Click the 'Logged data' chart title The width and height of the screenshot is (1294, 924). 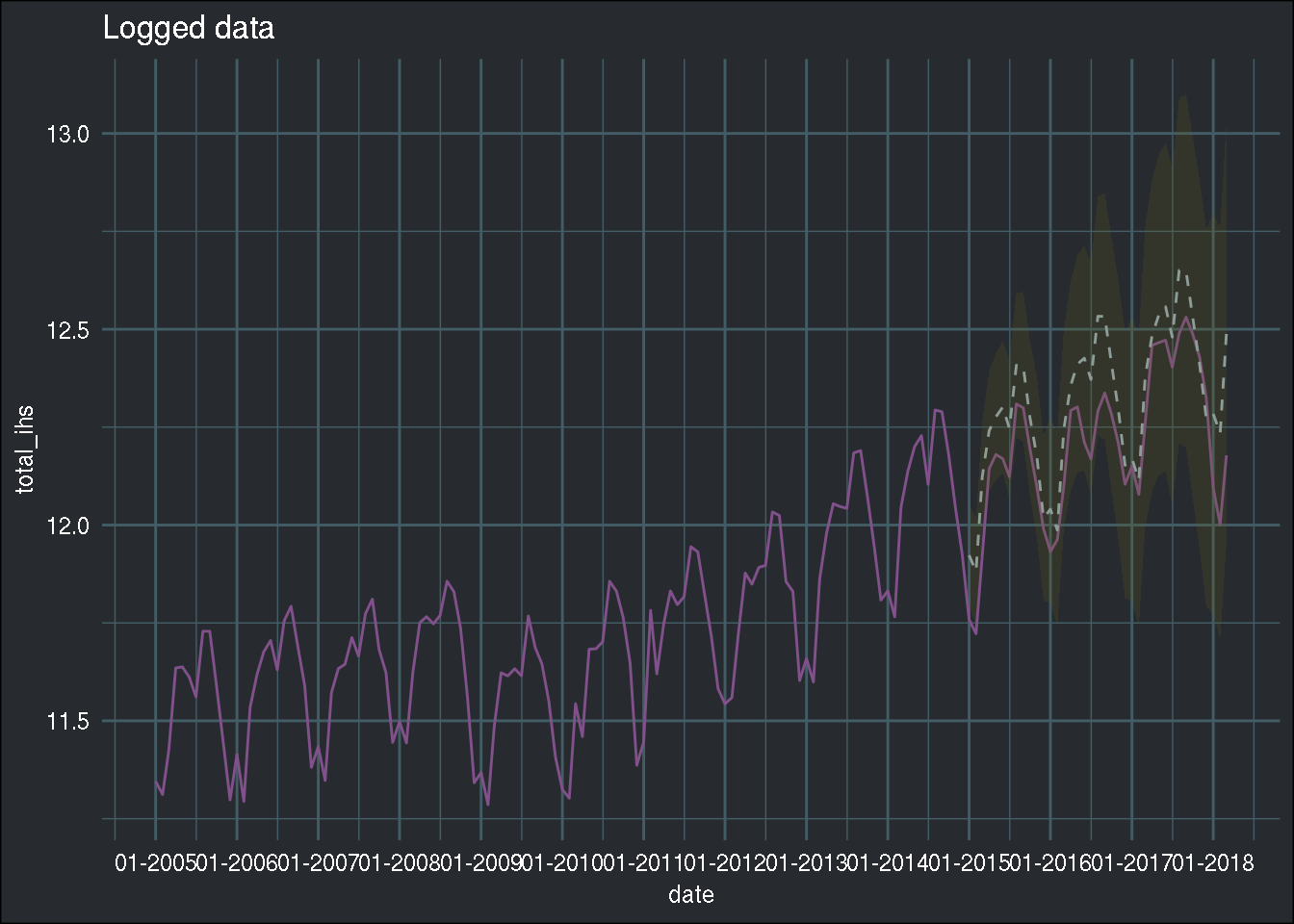pos(189,29)
